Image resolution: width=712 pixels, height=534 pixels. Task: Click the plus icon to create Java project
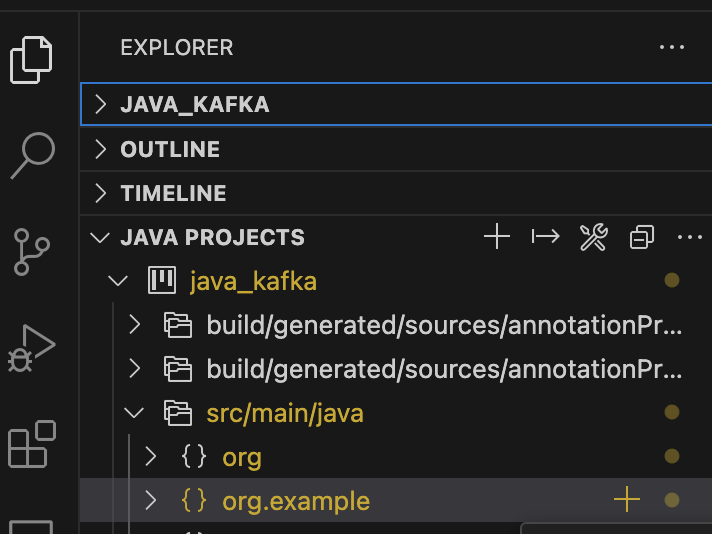pyautogui.click(x=497, y=237)
